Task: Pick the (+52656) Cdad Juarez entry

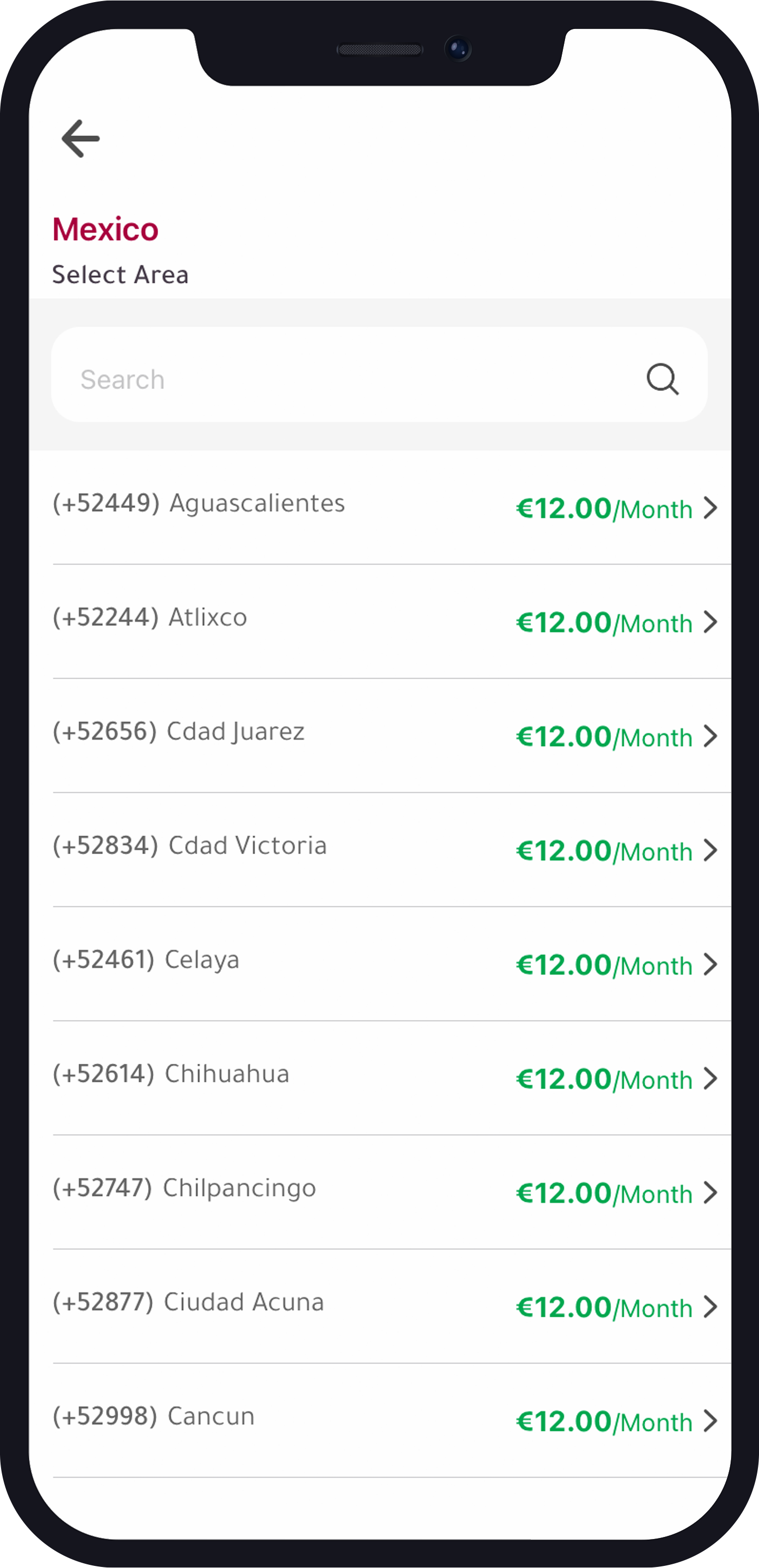Action: point(179,732)
